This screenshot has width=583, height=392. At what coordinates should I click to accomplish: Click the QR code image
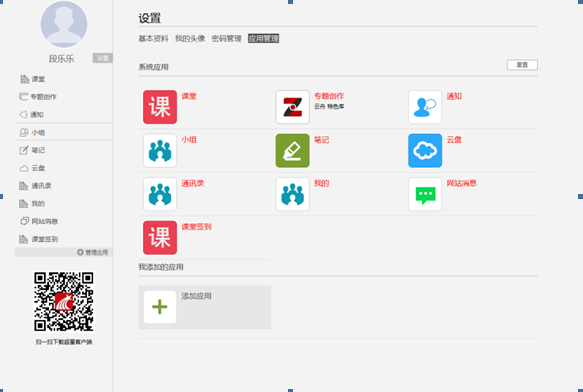(64, 301)
